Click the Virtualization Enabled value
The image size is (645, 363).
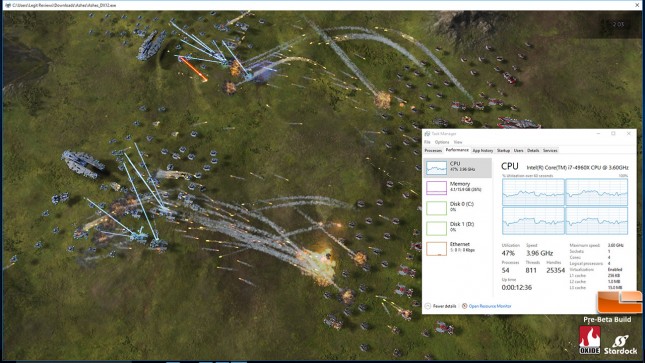[x=615, y=270]
